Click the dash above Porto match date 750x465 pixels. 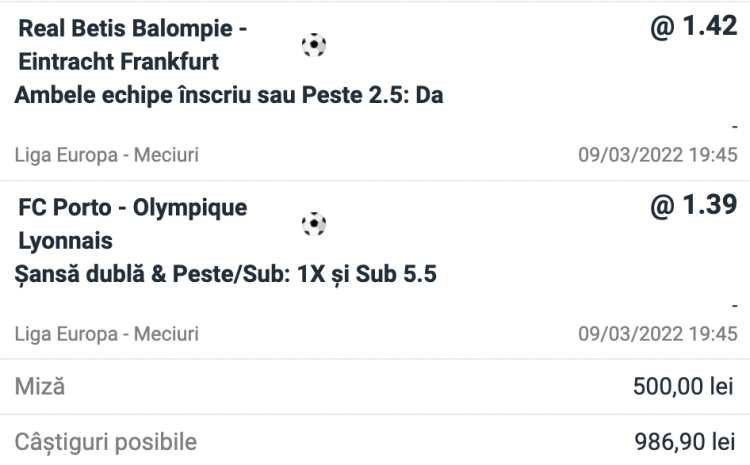coord(734,306)
